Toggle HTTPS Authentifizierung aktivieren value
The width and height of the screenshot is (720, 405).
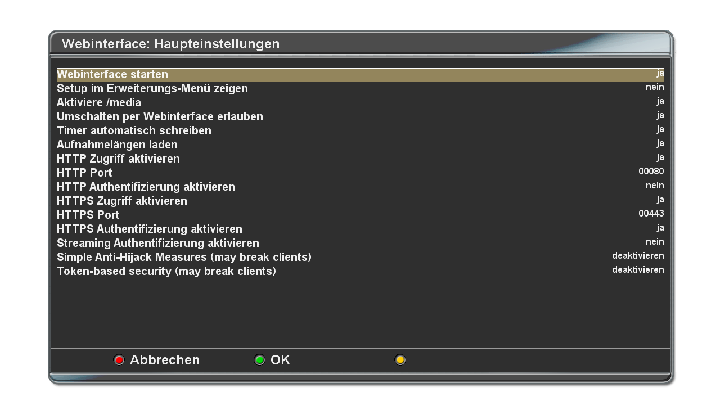660,228
